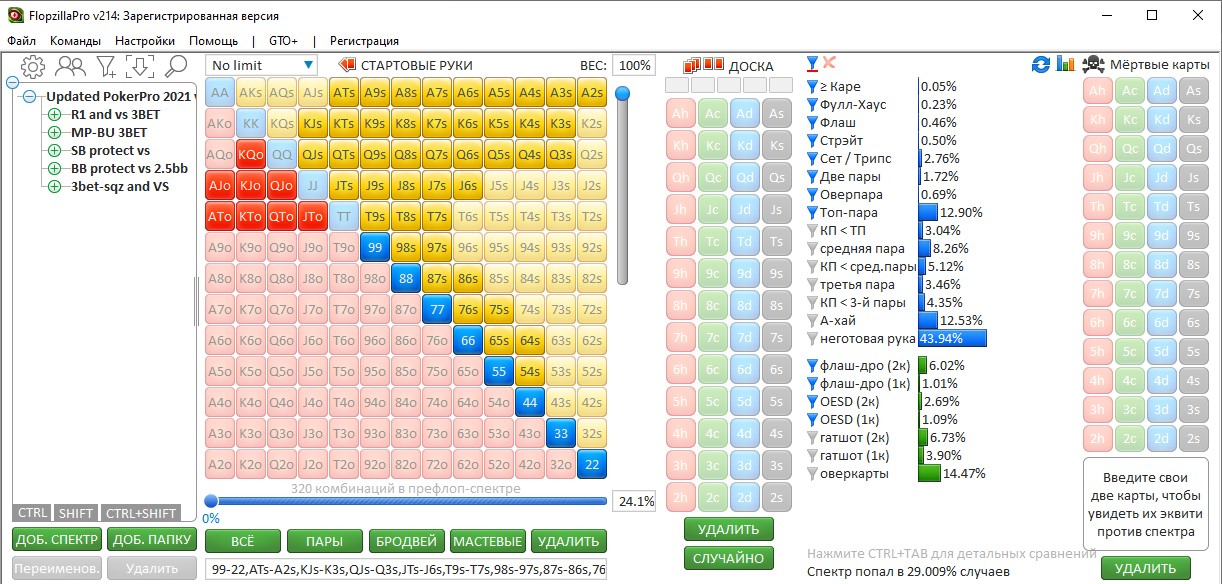This screenshot has height=584, width=1222.
Task: Enable the А-хай filter funnel
Action: [813, 320]
